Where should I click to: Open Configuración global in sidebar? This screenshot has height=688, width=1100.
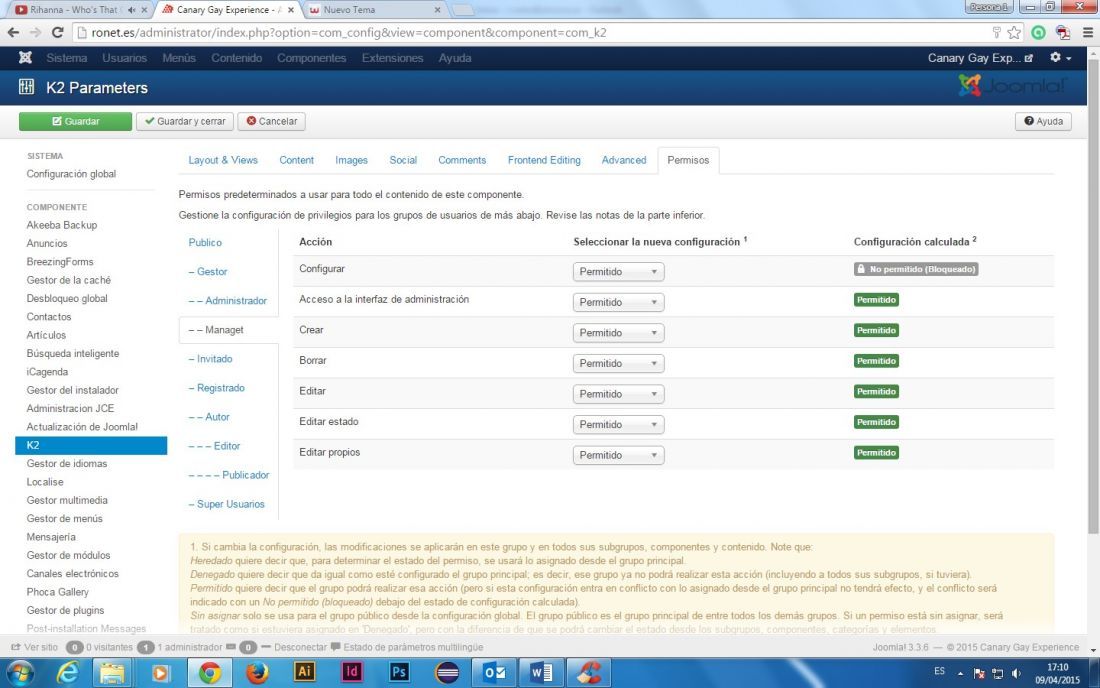coord(72,174)
